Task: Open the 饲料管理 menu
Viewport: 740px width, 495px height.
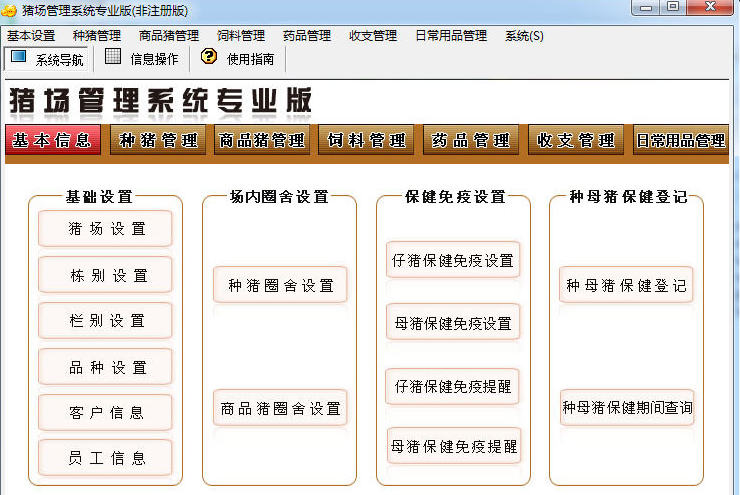Action: [x=241, y=35]
